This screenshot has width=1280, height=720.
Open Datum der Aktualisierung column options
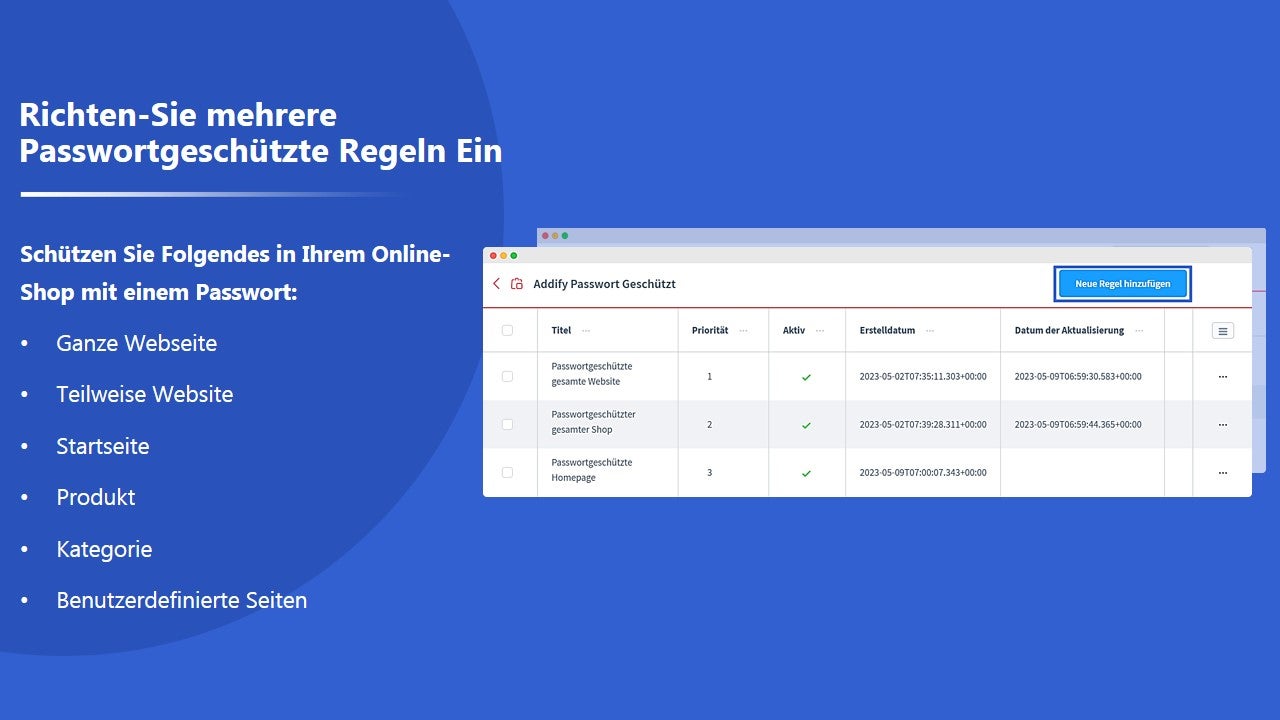[1139, 331]
